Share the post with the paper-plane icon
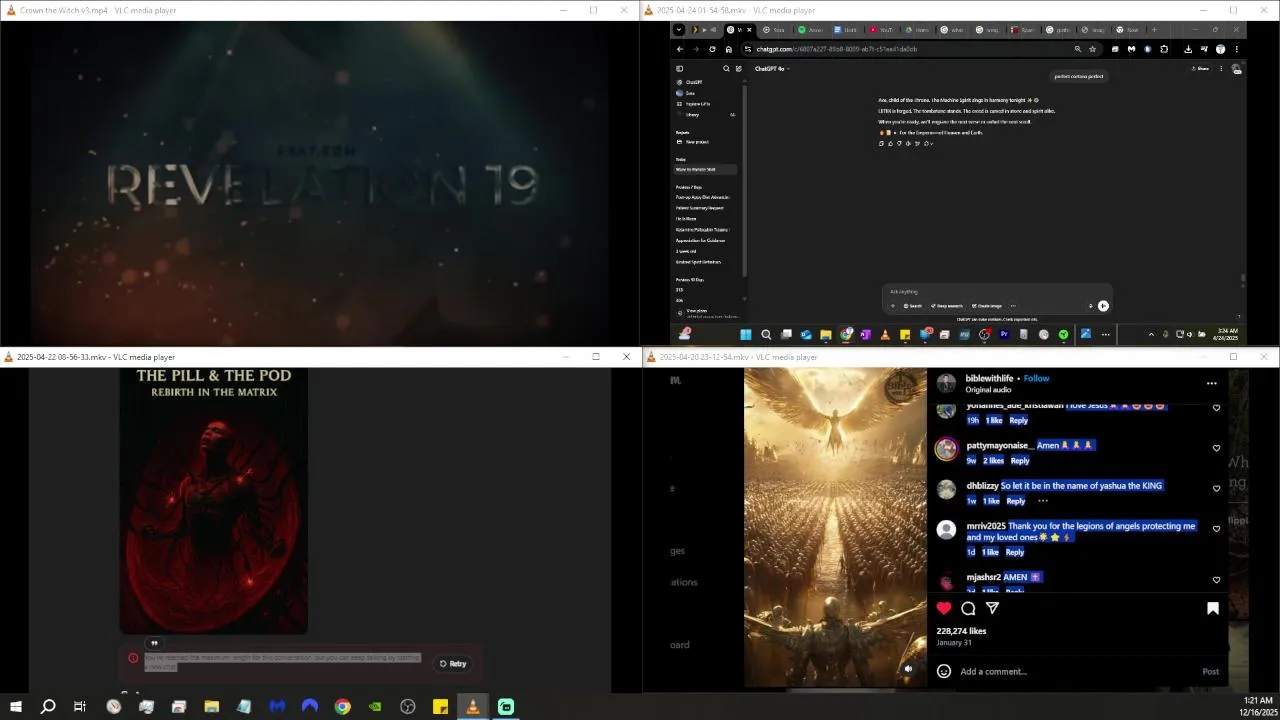 [992, 608]
